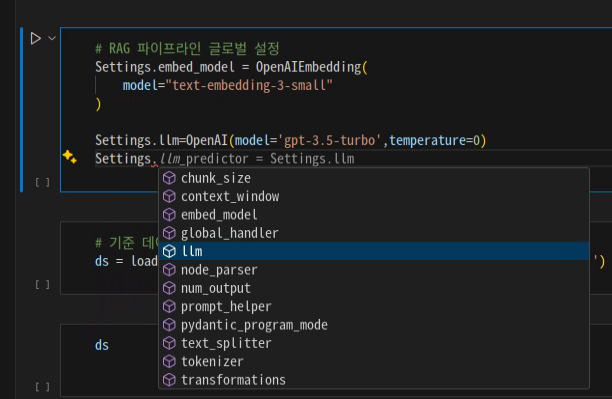Pick pydantic_program_mode suggestion
Image resolution: width=612 pixels, height=399 pixels.
coord(374,325)
